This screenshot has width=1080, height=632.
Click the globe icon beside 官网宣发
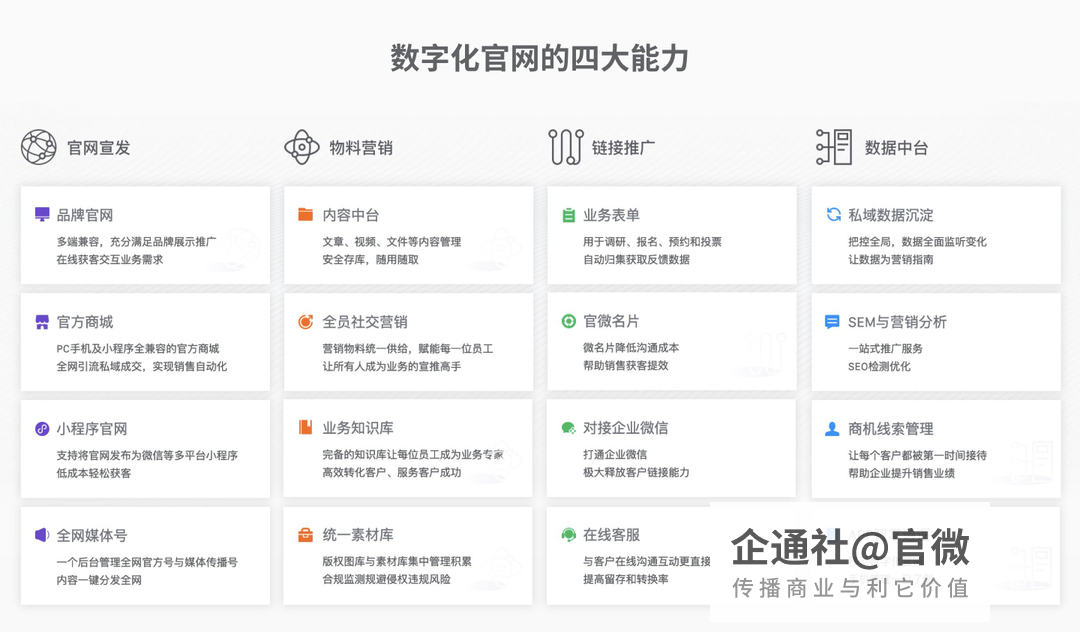point(39,147)
